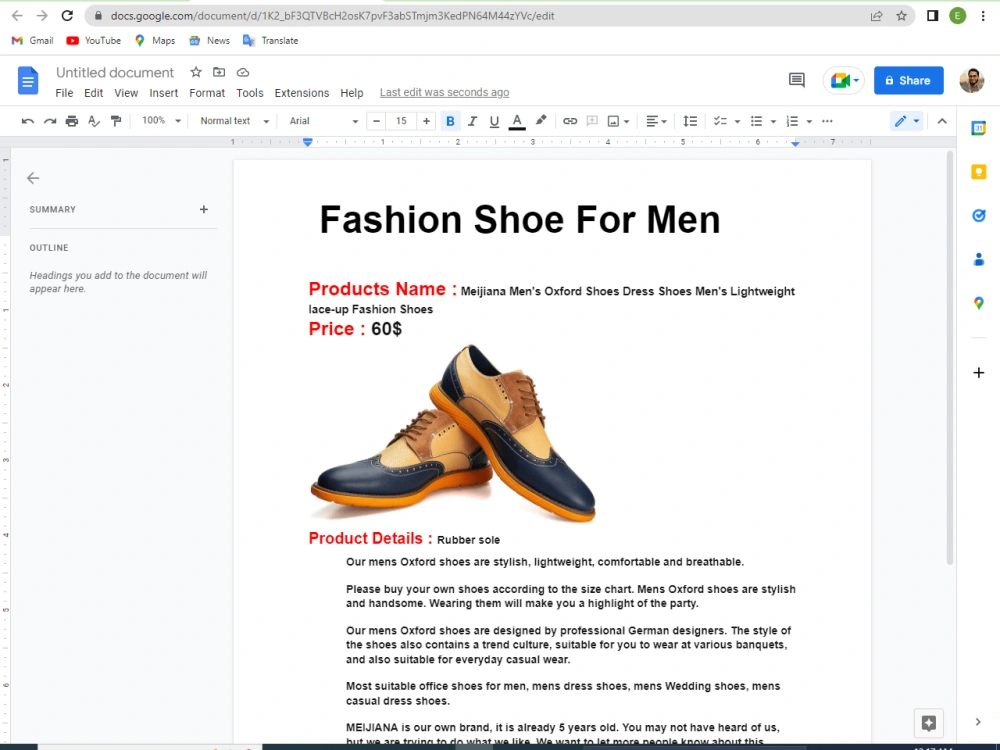Click the Share button

click(908, 80)
